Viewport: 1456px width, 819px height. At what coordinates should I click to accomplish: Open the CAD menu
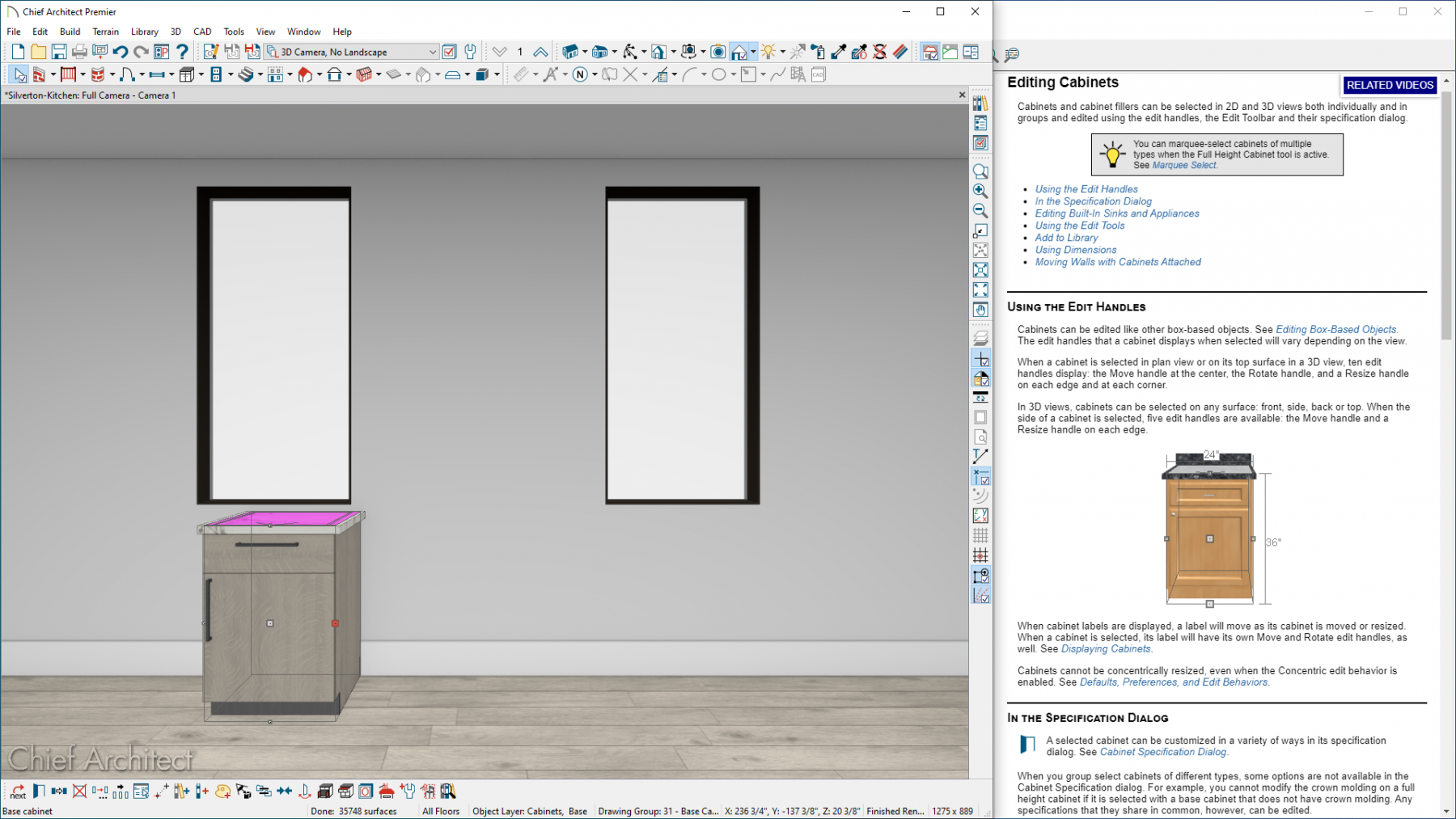[202, 32]
